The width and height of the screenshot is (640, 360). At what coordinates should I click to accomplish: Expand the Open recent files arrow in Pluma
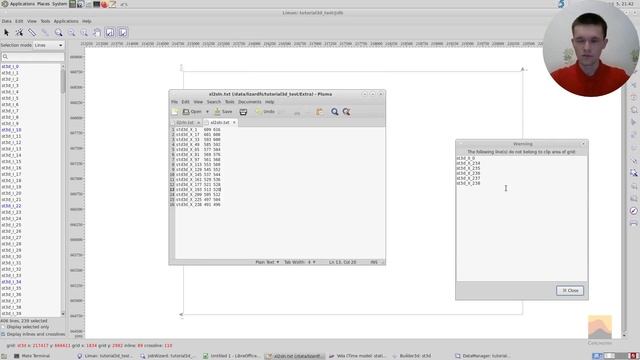pyautogui.click(x=207, y=112)
